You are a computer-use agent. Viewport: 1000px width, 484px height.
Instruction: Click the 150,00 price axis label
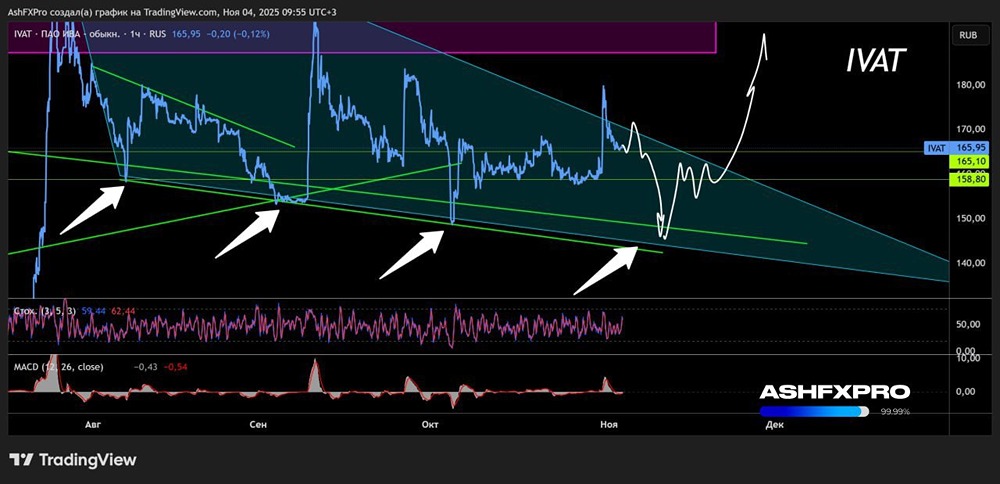tap(969, 219)
